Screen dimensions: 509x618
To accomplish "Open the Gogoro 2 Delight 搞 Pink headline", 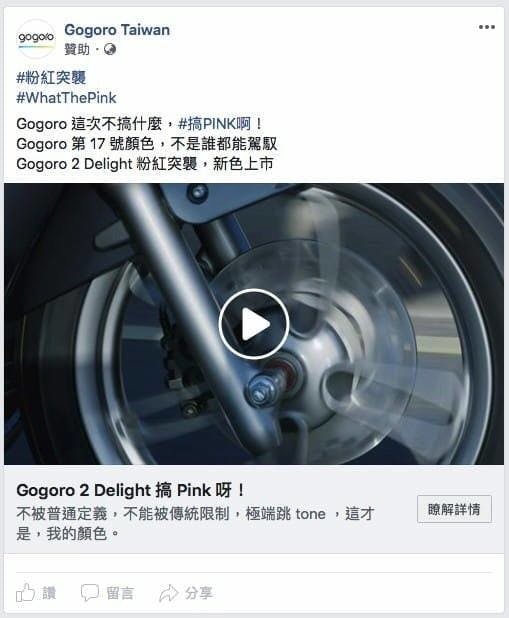I will tap(131, 491).
